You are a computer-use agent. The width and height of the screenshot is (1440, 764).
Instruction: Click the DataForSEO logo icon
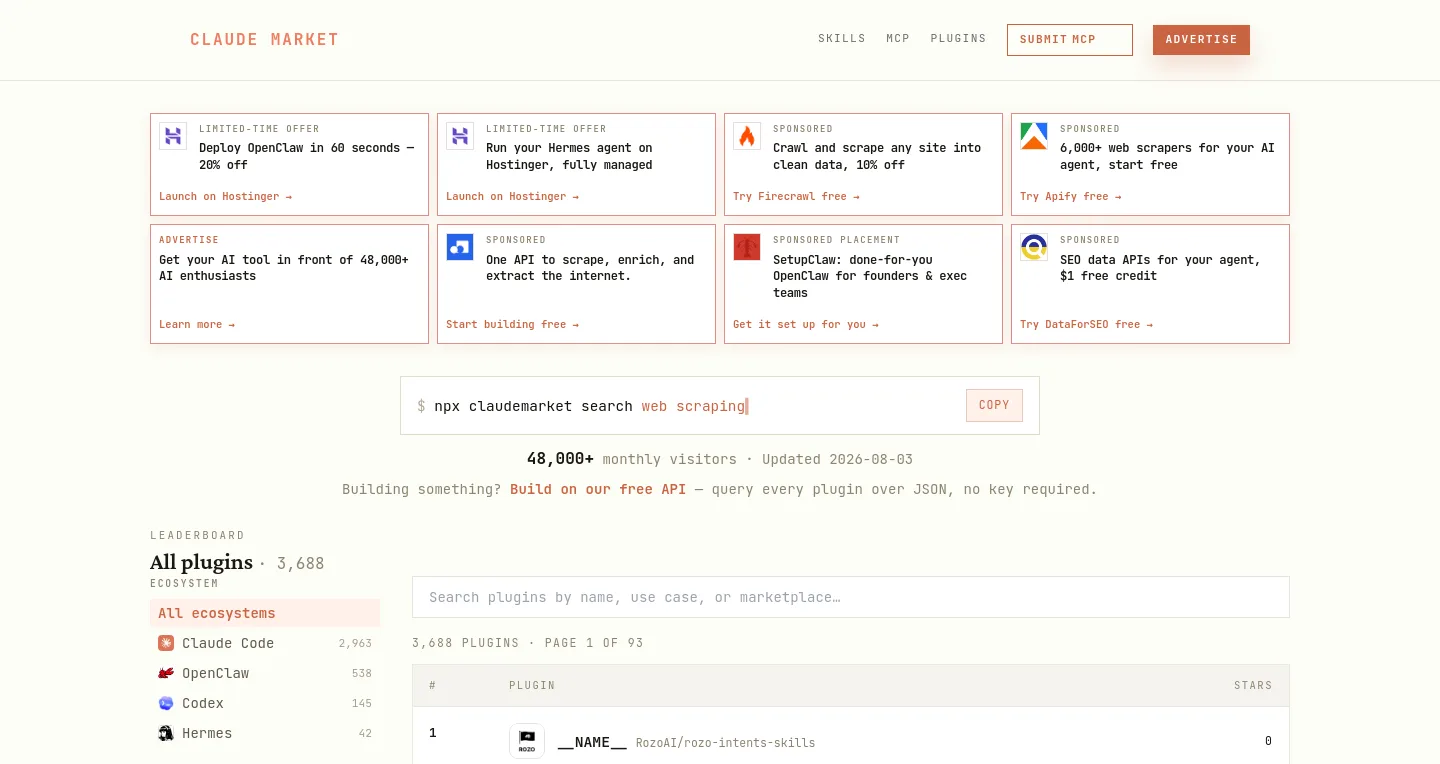1034,247
